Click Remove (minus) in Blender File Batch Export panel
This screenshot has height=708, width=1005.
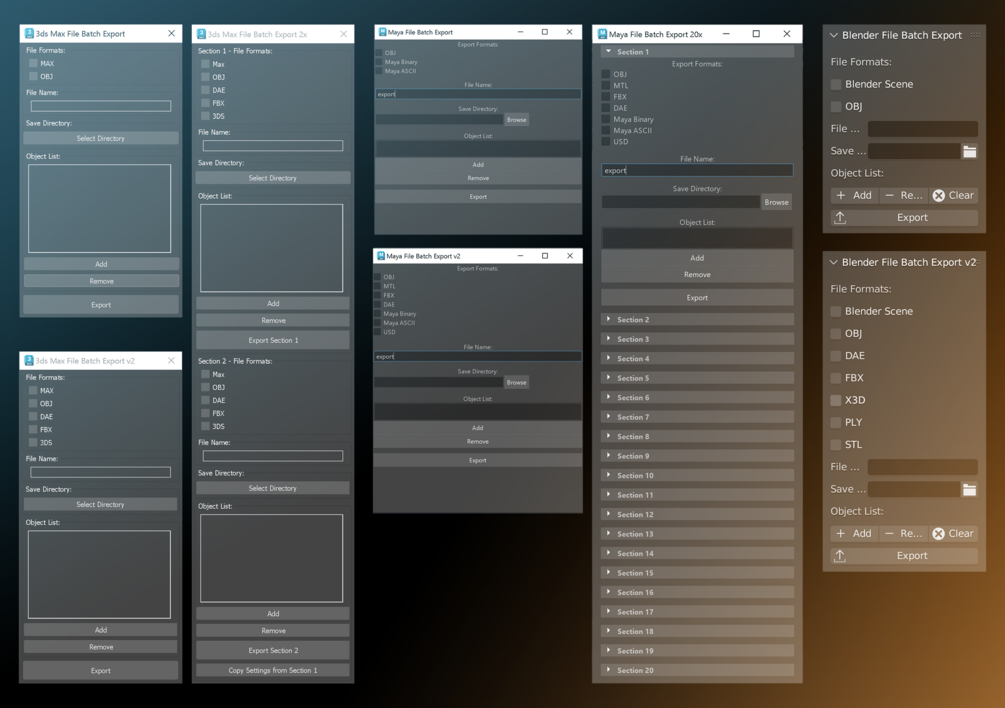903,195
